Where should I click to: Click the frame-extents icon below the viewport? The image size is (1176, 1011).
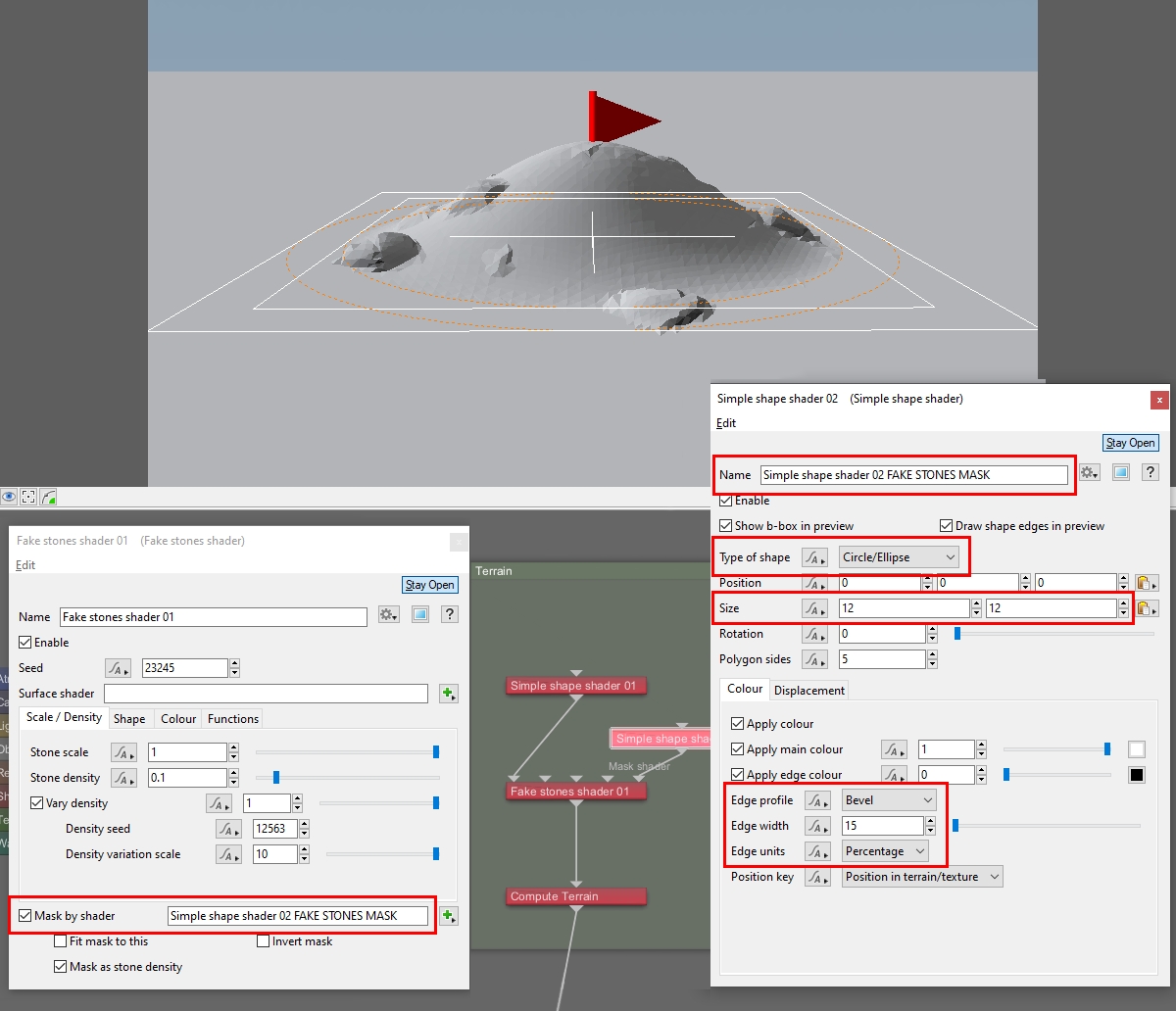point(28,497)
